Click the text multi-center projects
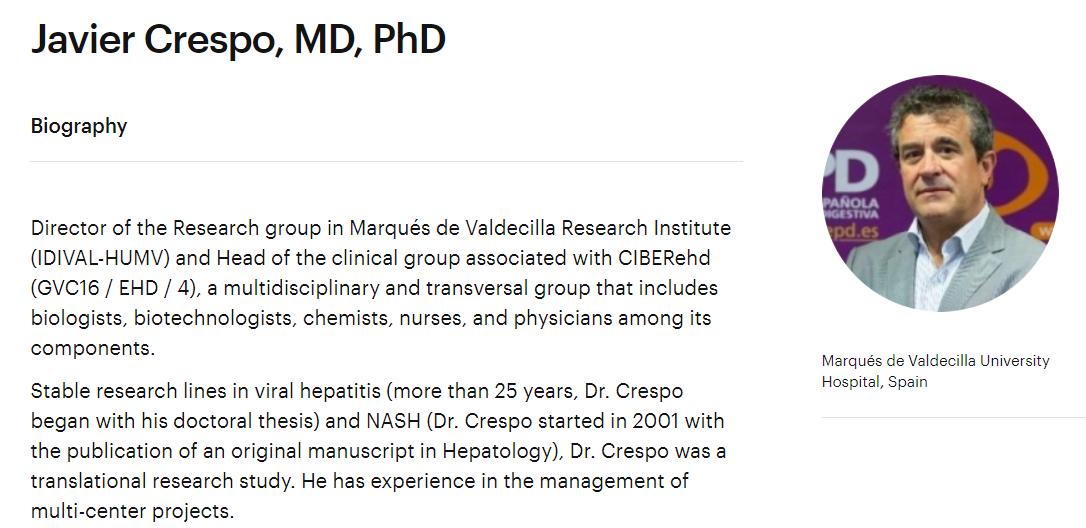 (131, 511)
